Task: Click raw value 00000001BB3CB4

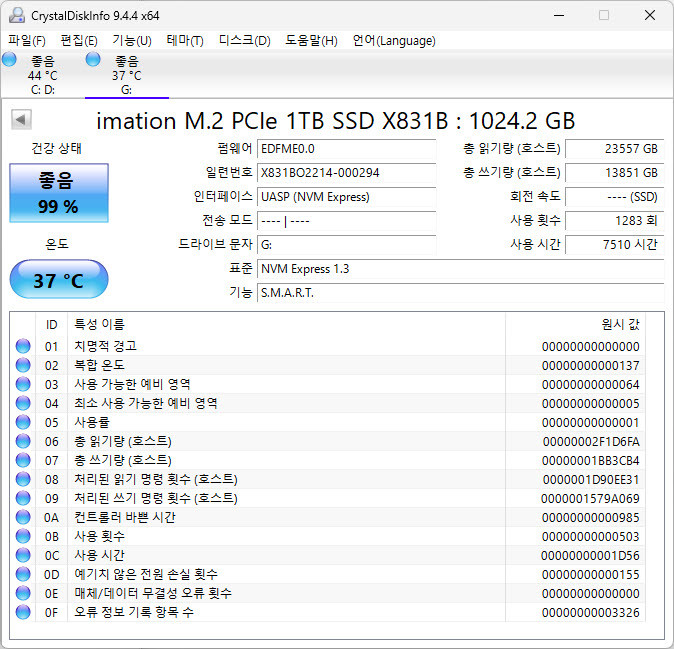Action: tap(590, 461)
